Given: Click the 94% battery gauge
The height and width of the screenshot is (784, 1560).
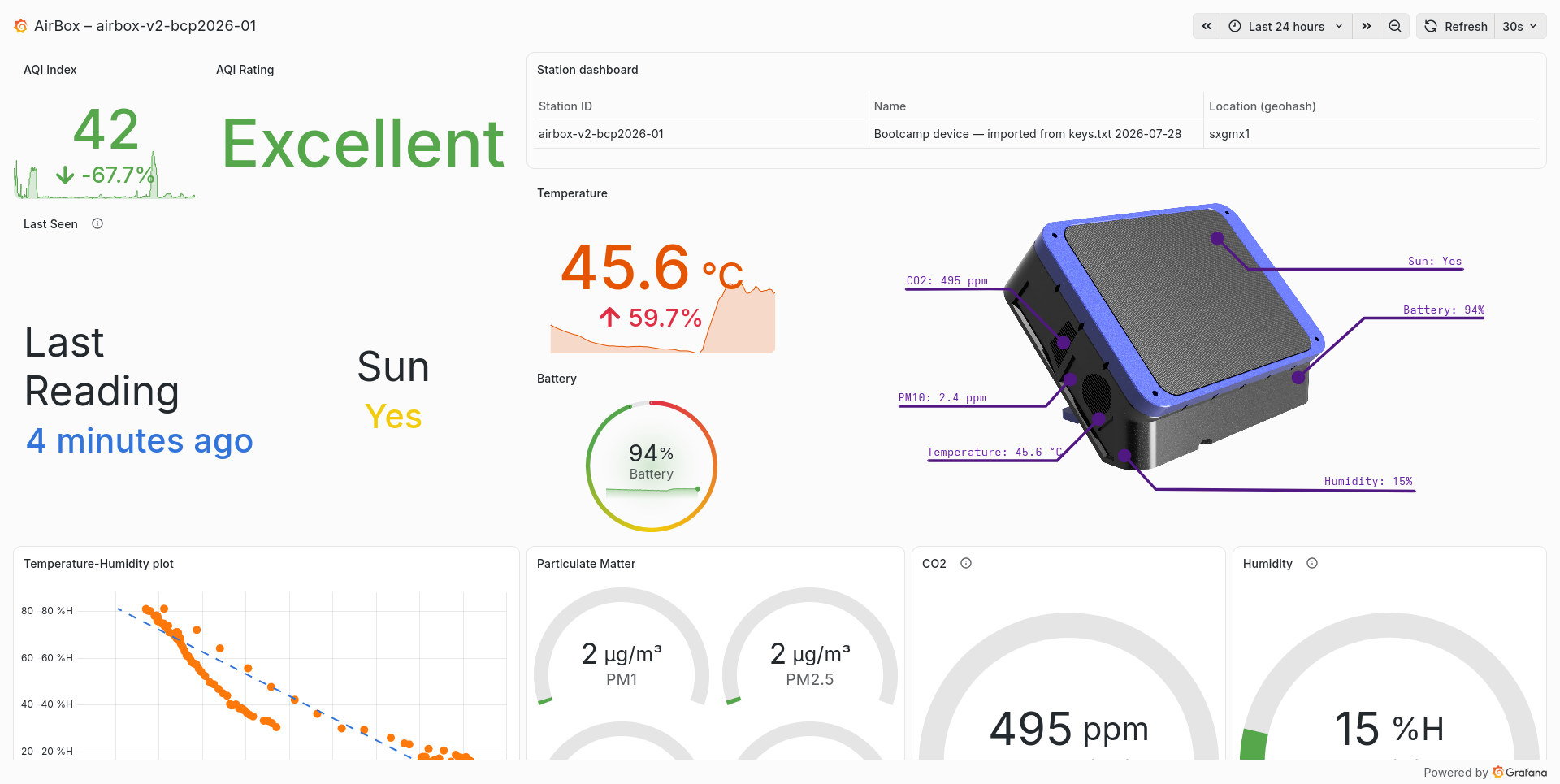Looking at the screenshot, I should tap(651, 466).
